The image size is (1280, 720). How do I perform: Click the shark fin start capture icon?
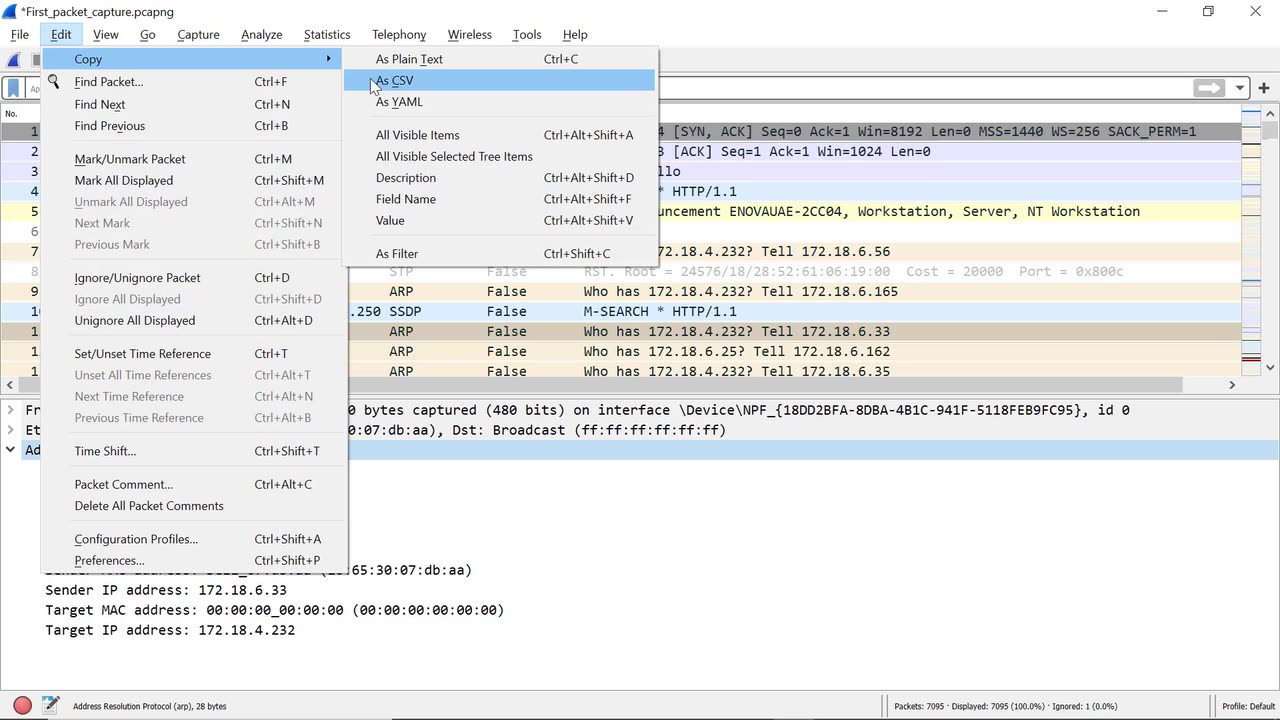(14, 60)
